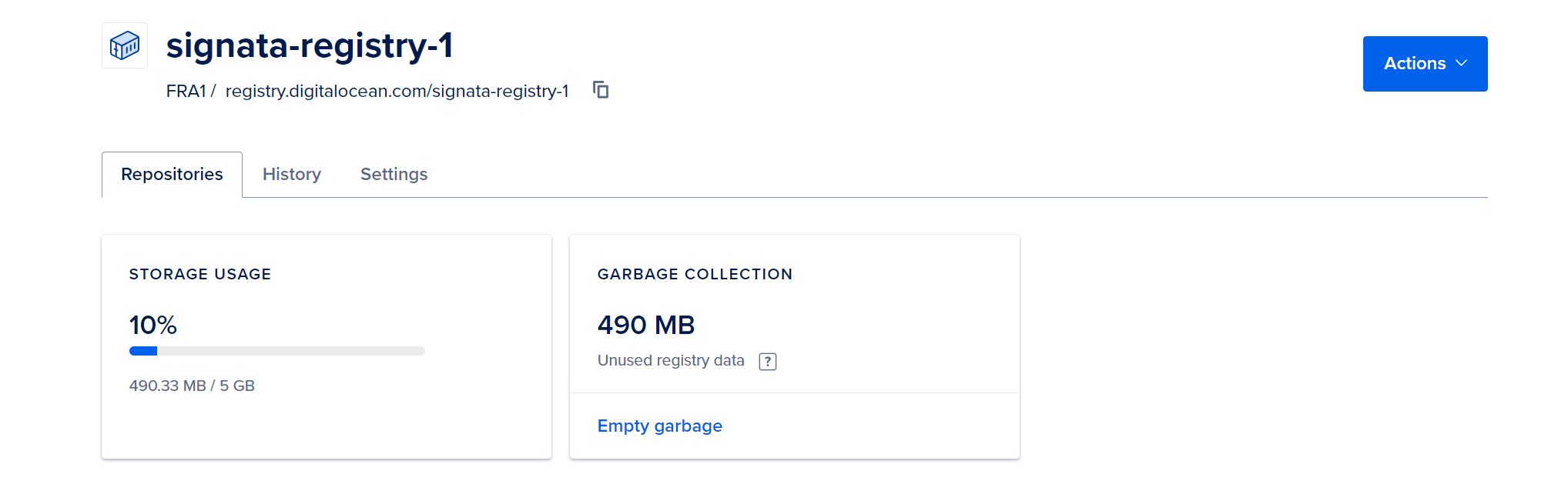Click the STORAGE USAGE card heading
This screenshot has height=491, width=1568.
point(200,274)
